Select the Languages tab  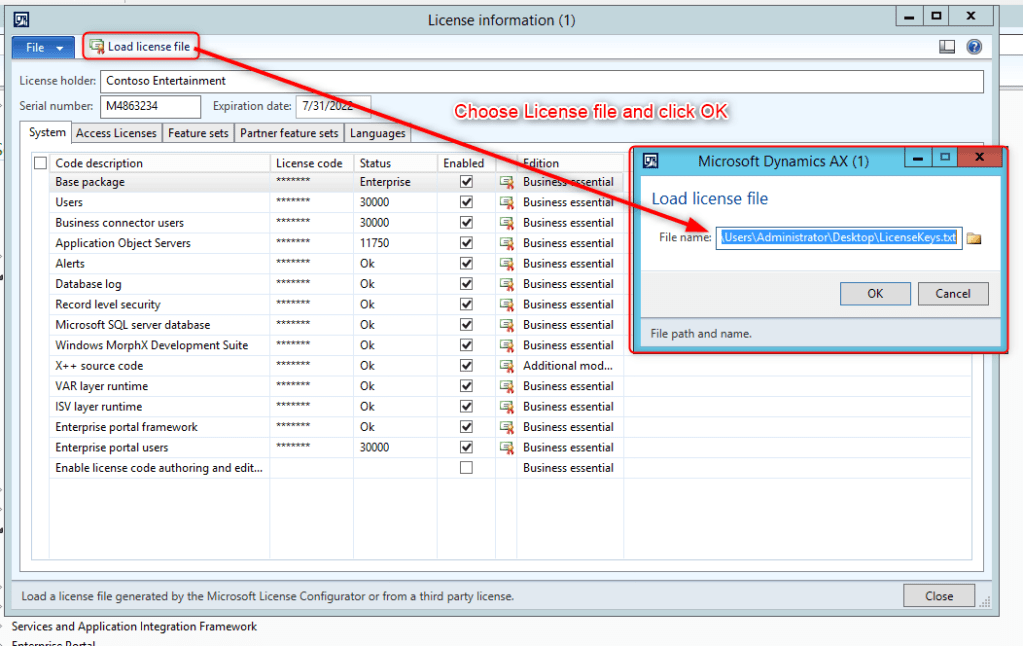click(378, 133)
